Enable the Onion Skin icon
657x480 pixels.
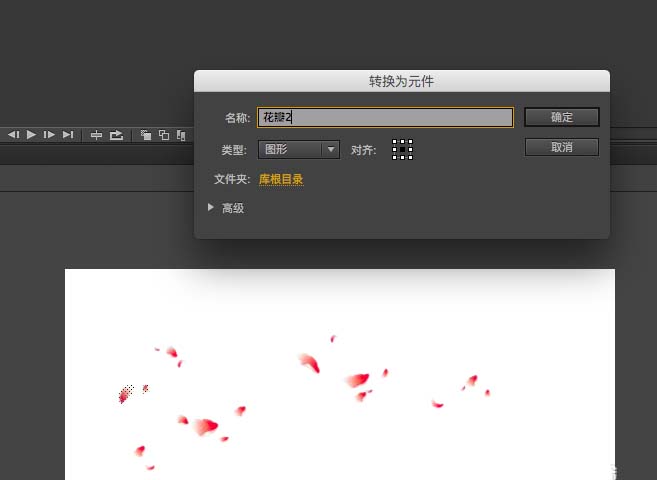pos(146,135)
